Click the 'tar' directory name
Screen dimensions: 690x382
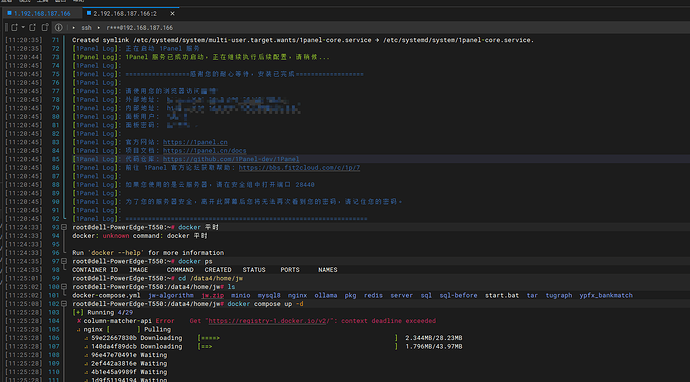[x=532, y=295]
